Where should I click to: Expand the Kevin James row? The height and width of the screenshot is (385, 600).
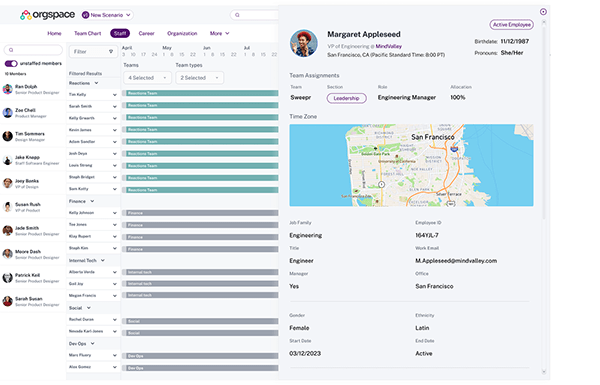coord(114,130)
